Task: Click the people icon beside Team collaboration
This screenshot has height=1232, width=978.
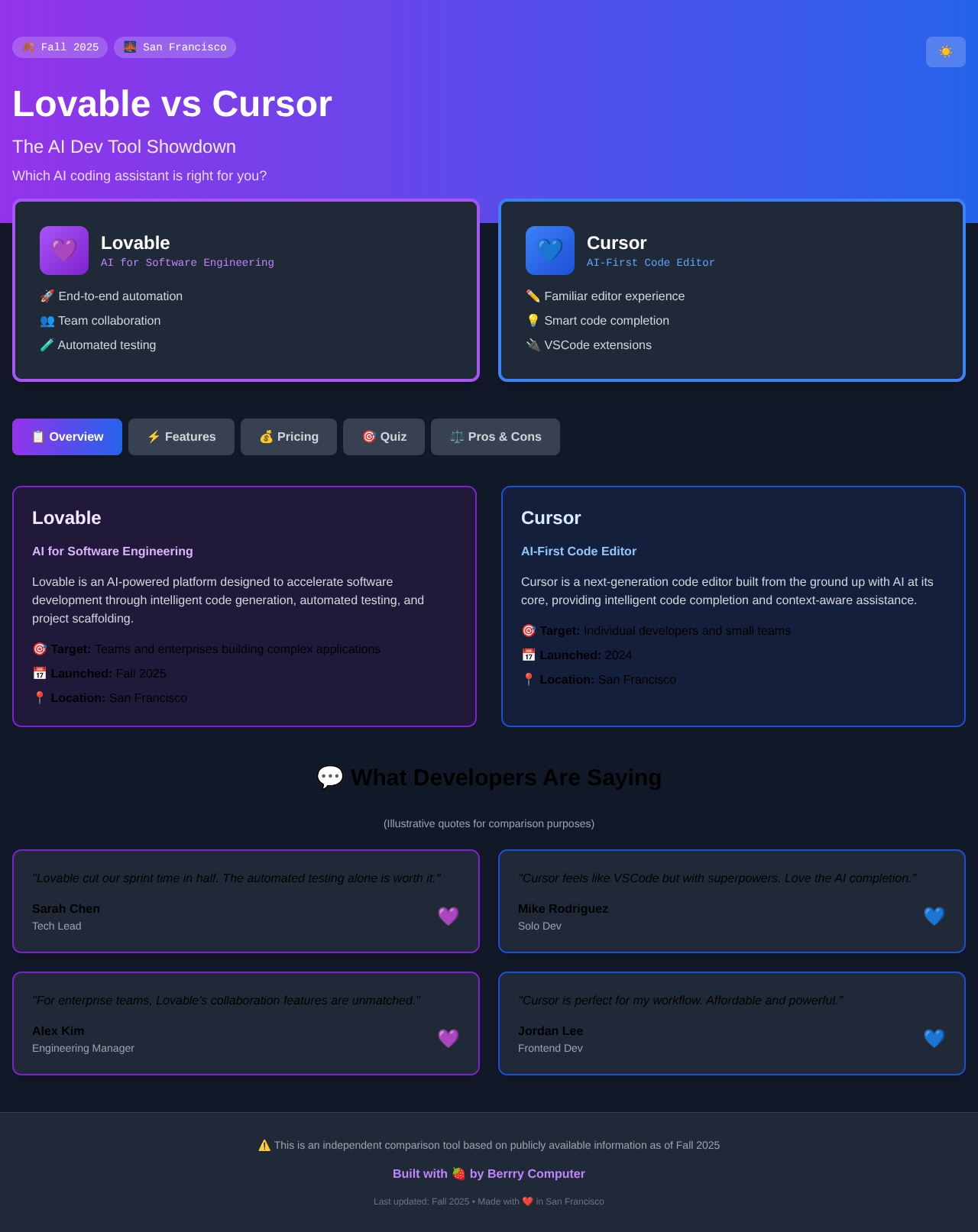Action: pos(47,321)
